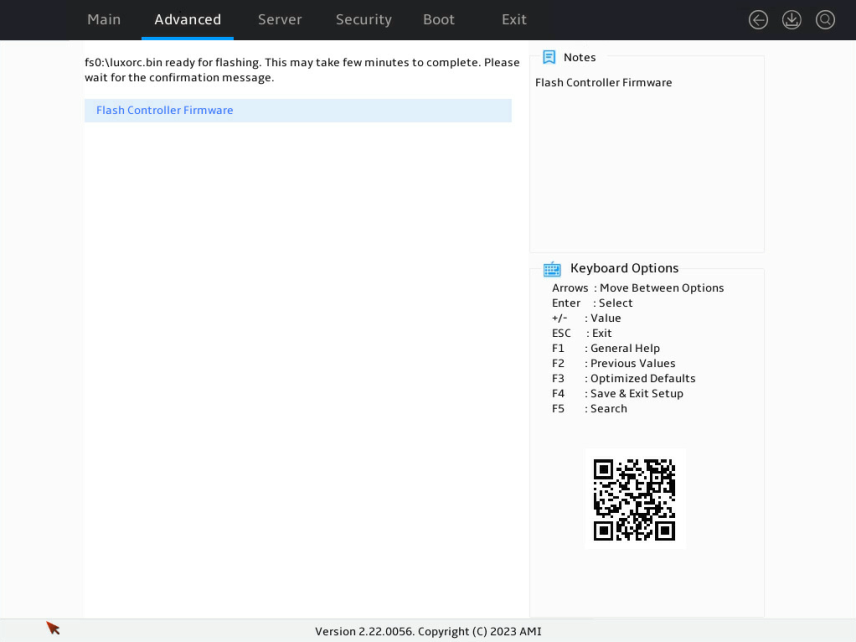Screen dimensions: 856x642
Task: Open the Exit tab
Action: coord(514,20)
